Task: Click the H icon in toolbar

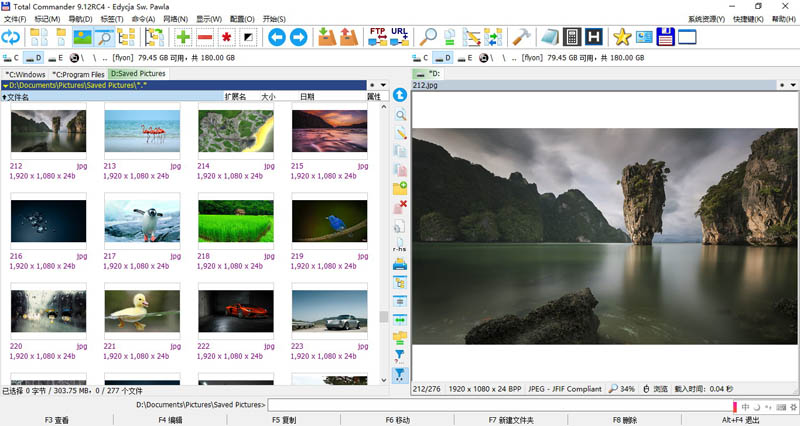Action: tap(593, 37)
